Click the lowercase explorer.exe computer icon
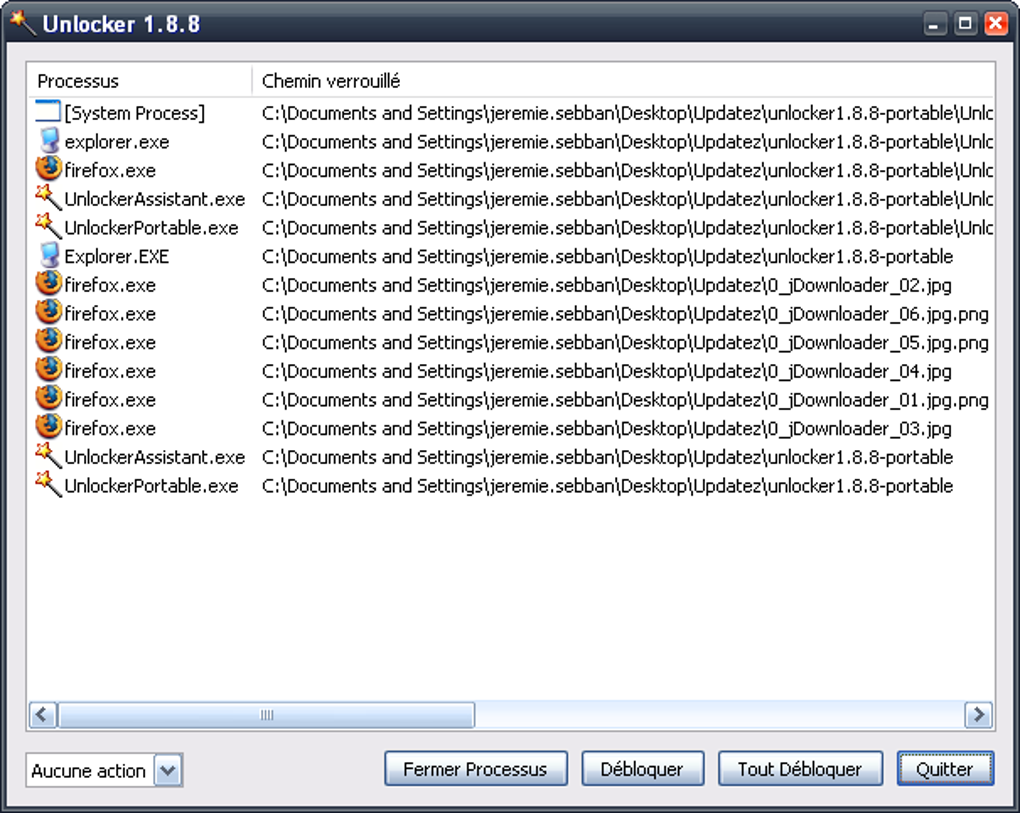Image resolution: width=1020 pixels, height=813 pixels. (49, 141)
